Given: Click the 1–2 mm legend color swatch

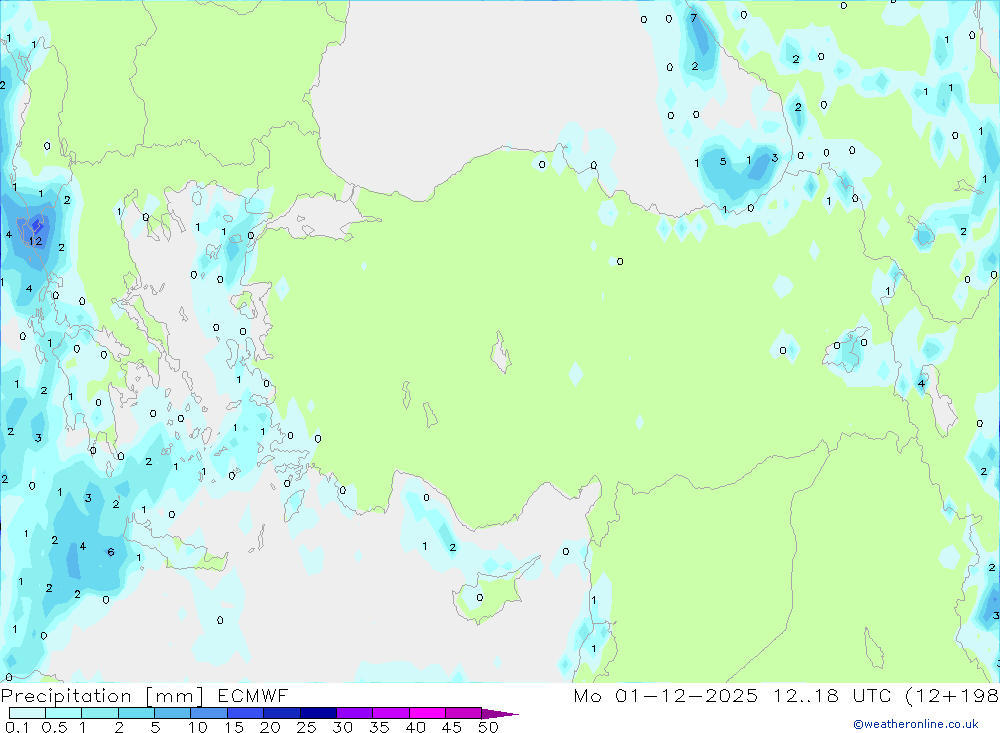Looking at the screenshot, I should pyautogui.click(x=100, y=713).
